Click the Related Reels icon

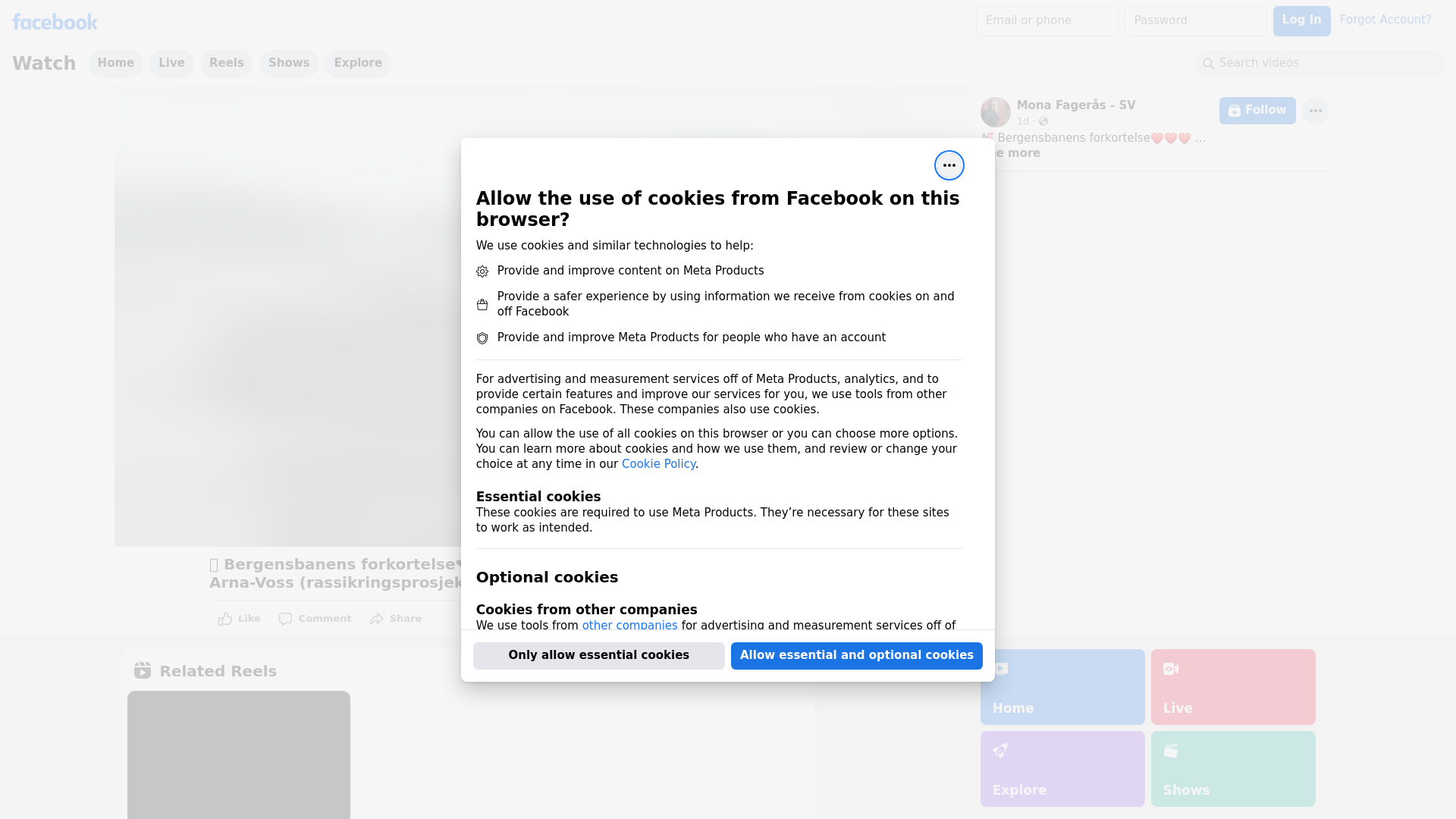pyautogui.click(x=143, y=670)
